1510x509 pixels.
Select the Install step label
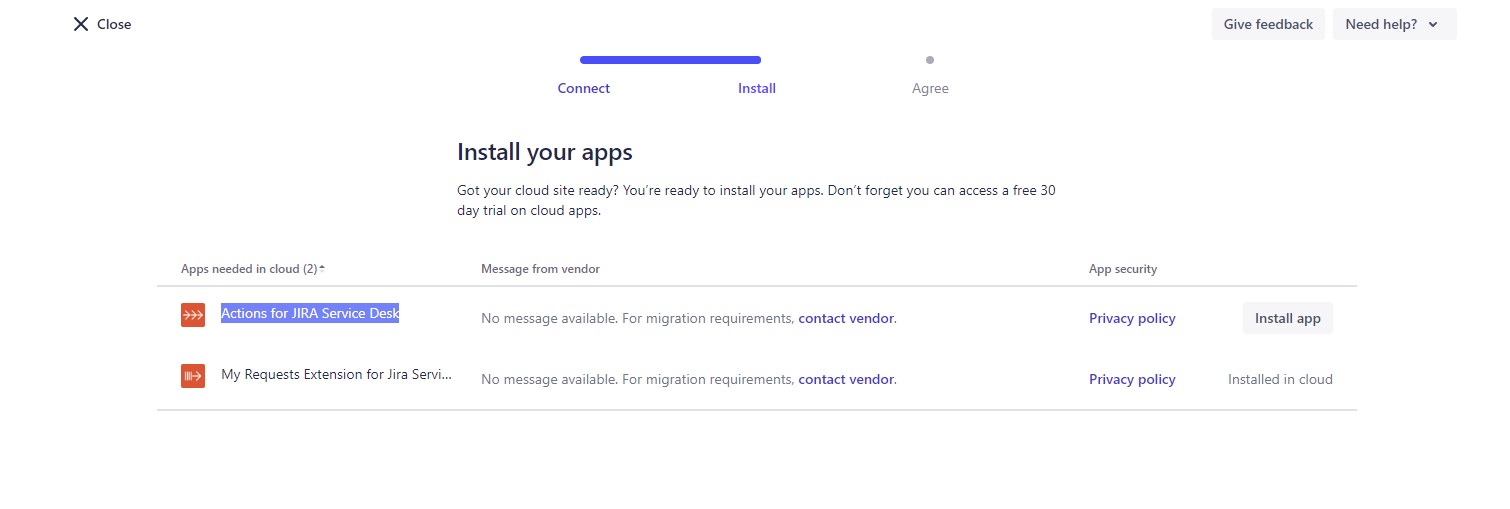757,88
